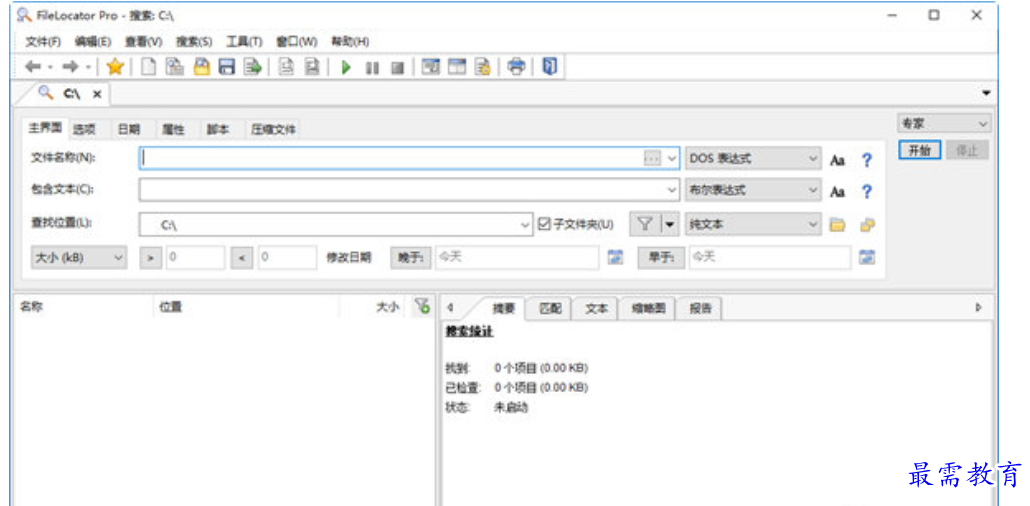Open the tab list arrow at far right
This screenshot has width=1030, height=506.
pyautogui.click(x=985, y=93)
